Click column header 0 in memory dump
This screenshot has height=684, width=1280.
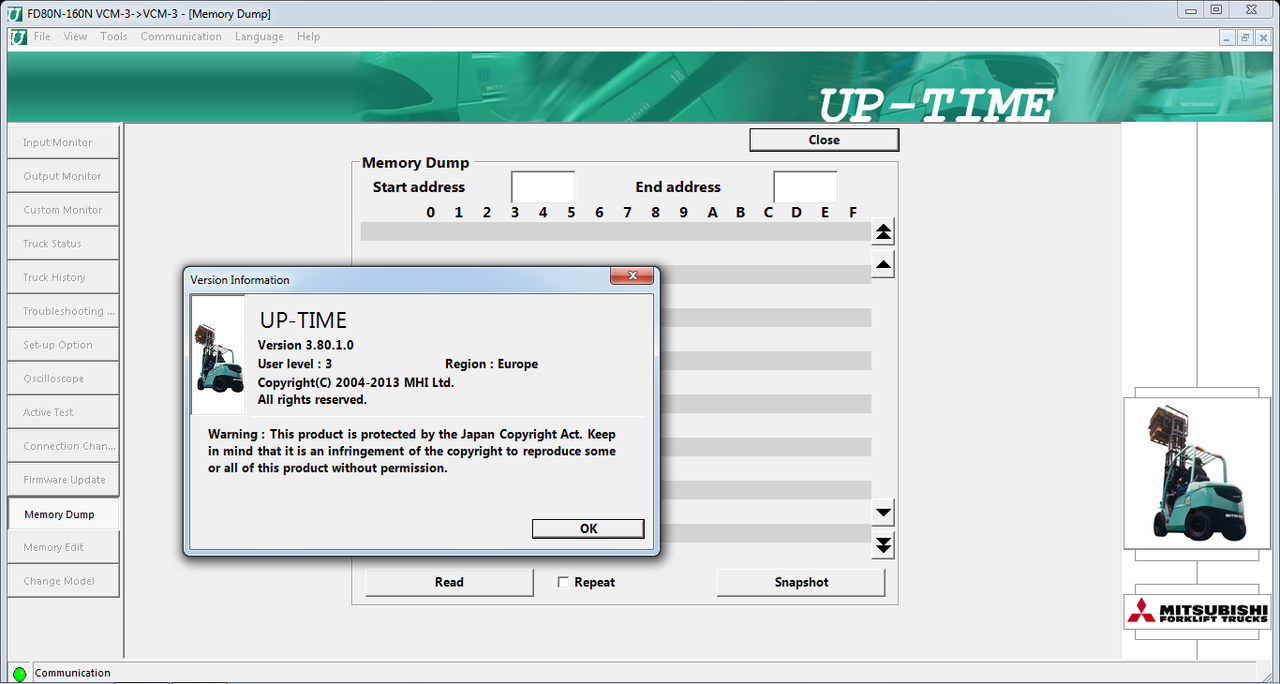pyautogui.click(x=431, y=212)
